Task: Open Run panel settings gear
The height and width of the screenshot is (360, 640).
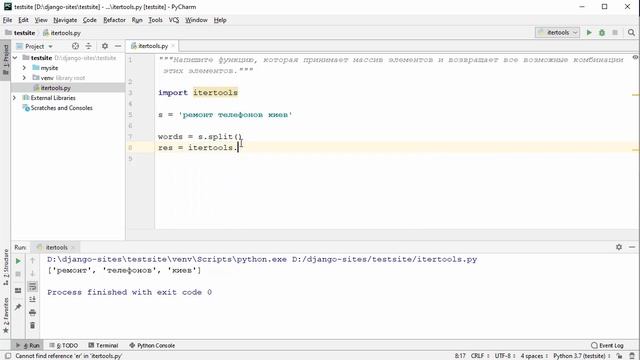Action: click(619, 247)
